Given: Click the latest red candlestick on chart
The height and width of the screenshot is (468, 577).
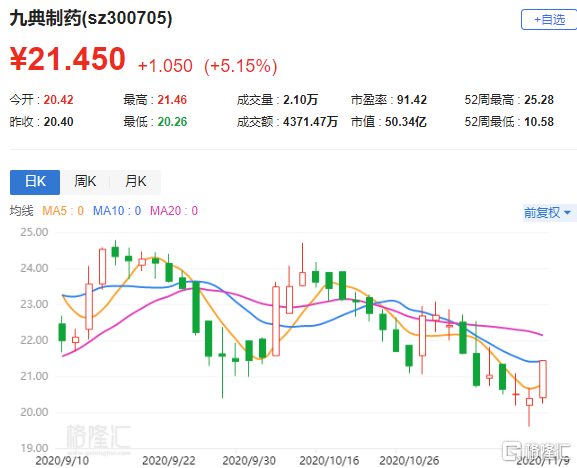Looking at the screenshot, I should point(543,379).
